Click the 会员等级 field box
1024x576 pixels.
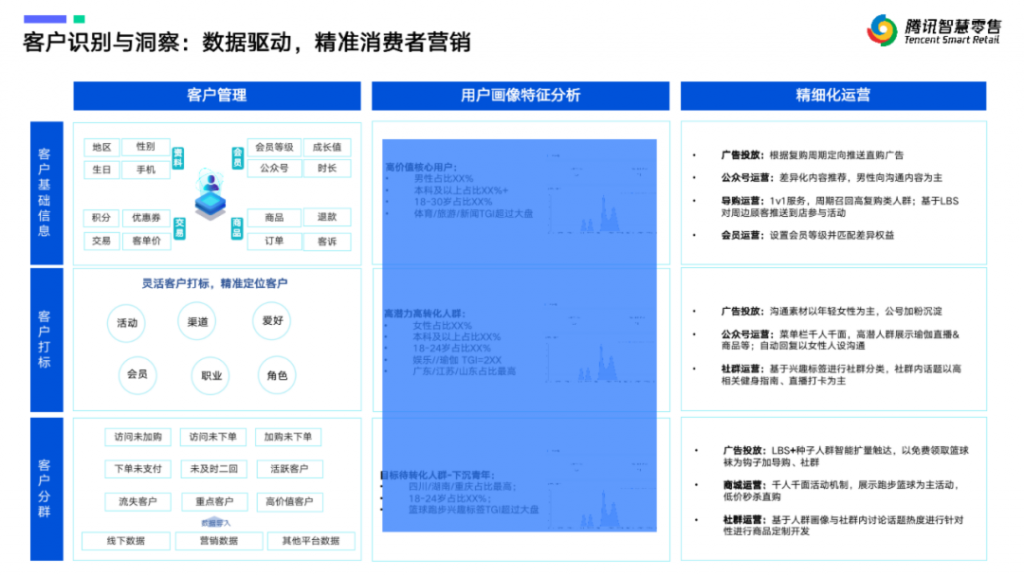[274, 147]
